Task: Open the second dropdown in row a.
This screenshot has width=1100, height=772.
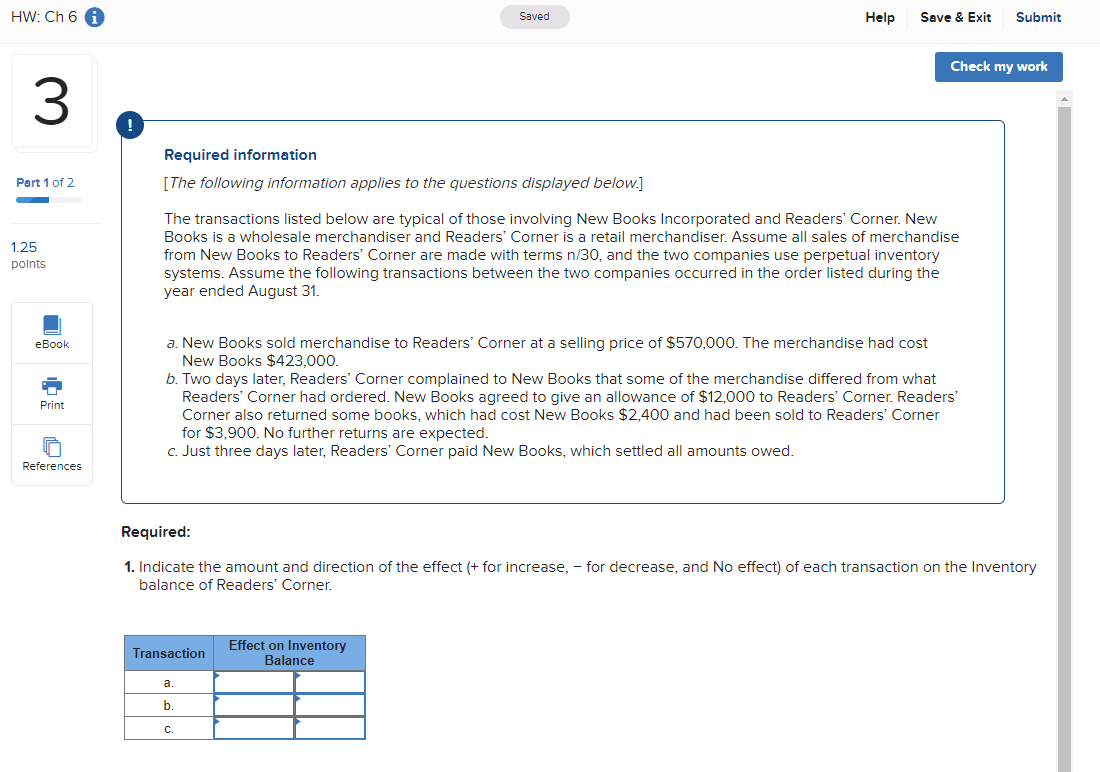Action: [x=330, y=682]
